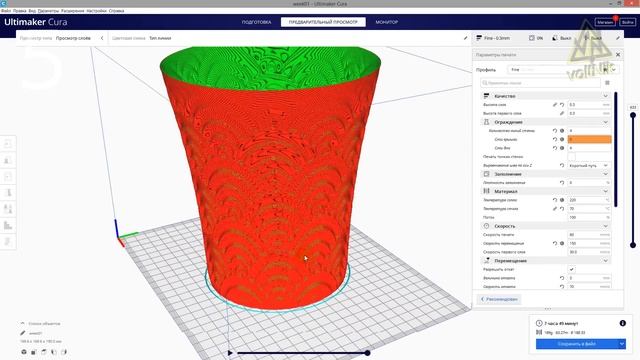Reset infill density with revert arrow
640x360 pixels.
[562, 183]
